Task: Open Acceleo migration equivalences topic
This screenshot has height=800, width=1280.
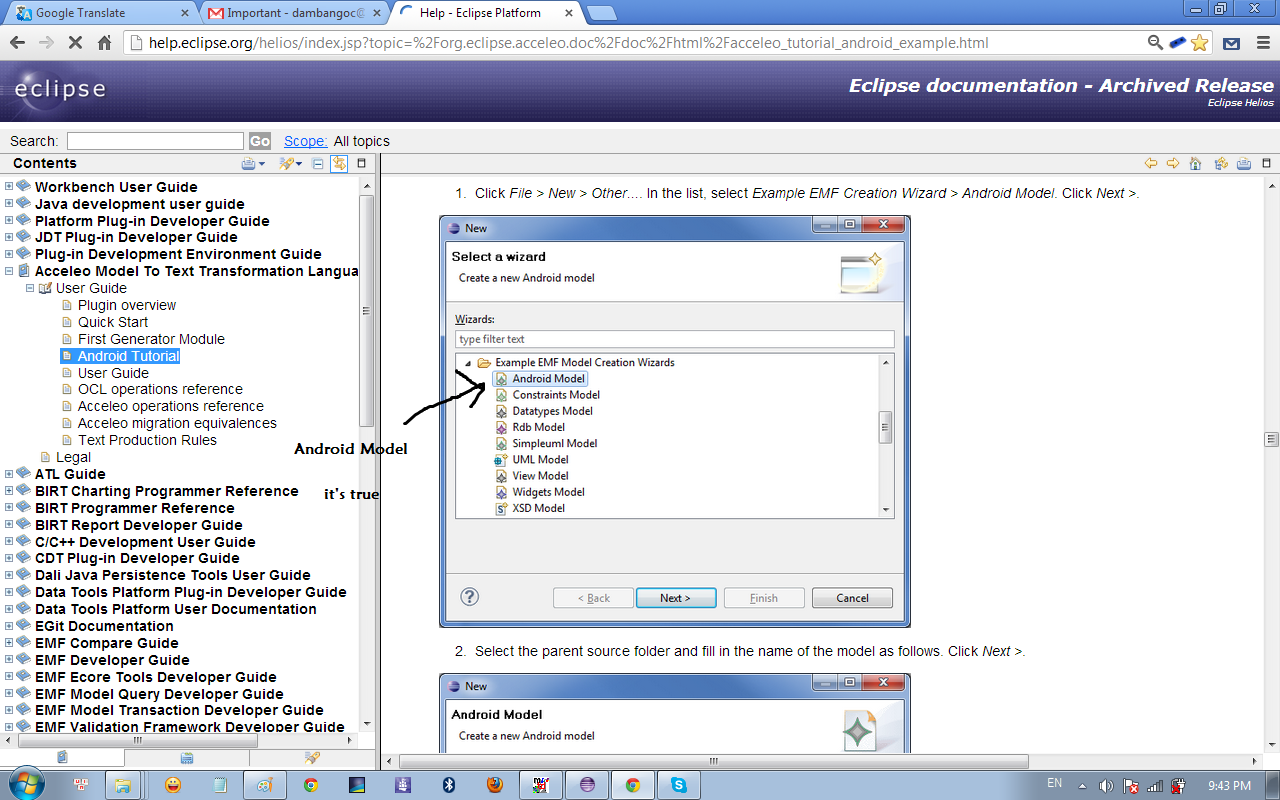Action: [x=177, y=423]
